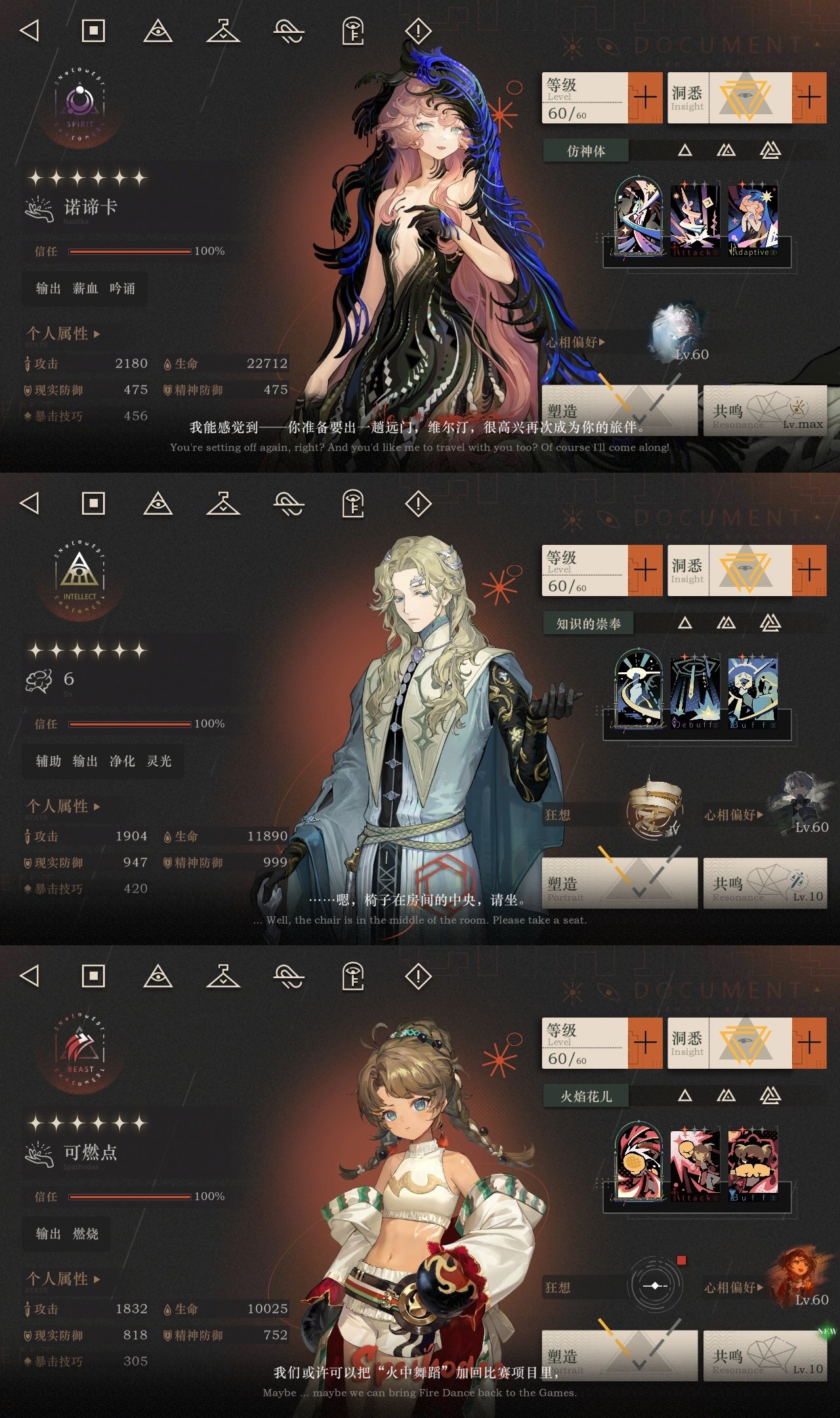The width and height of the screenshot is (840, 1418).
Task: Select single-triangle skill tier beside 仿神体
Action: click(x=685, y=150)
